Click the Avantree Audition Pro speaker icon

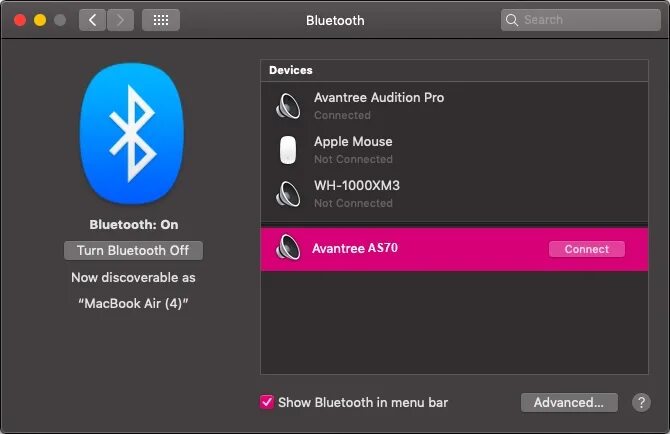pos(288,106)
